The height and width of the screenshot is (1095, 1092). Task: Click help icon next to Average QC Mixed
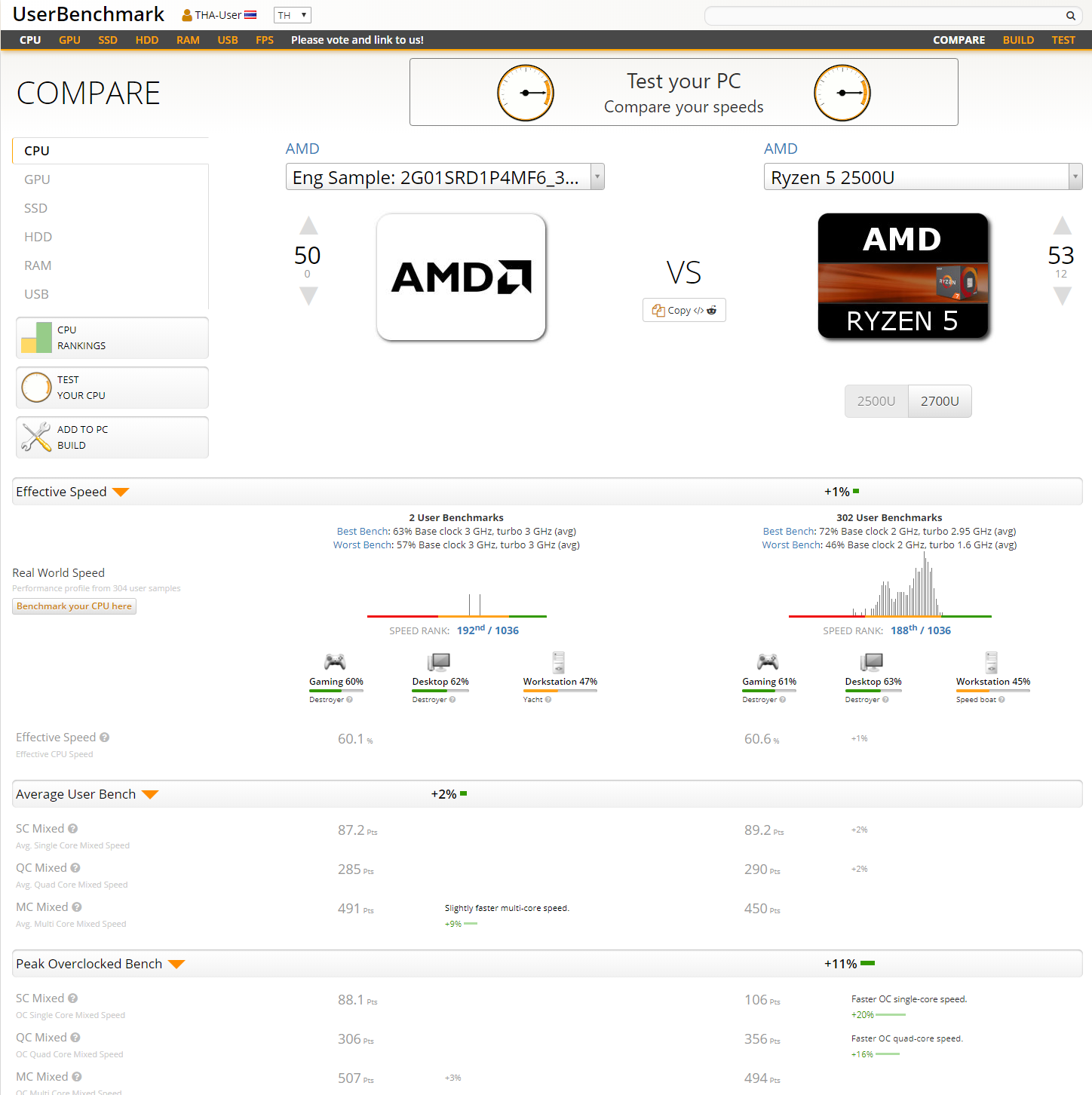click(75, 868)
